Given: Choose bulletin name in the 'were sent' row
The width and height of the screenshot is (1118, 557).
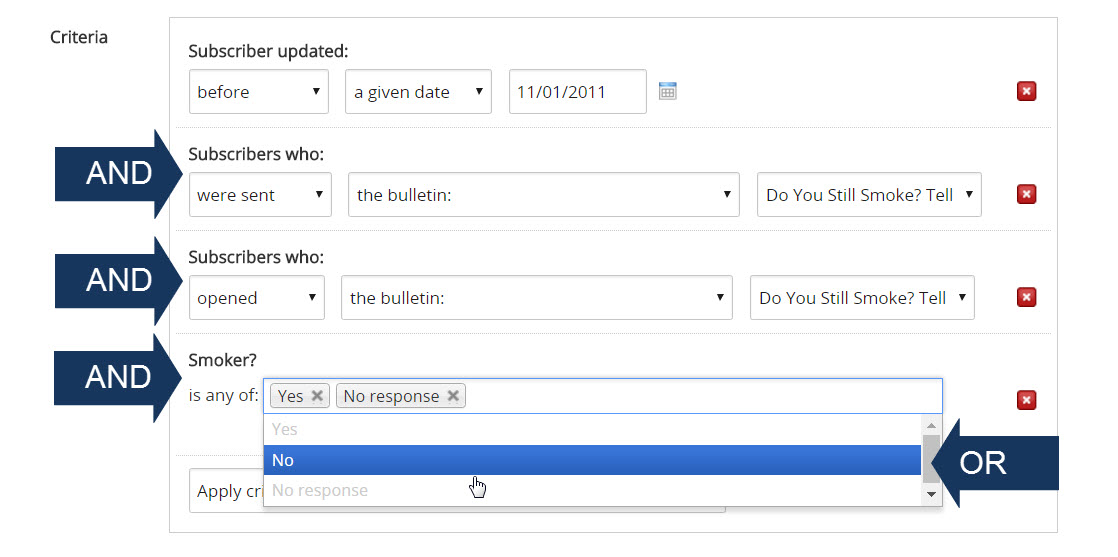Looking at the screenshot, I should [x=869, y=195].
